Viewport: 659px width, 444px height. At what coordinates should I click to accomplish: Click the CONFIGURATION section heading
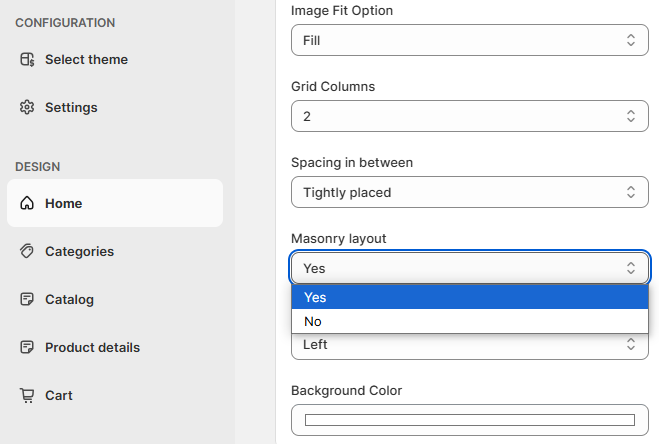click(65, 23)
